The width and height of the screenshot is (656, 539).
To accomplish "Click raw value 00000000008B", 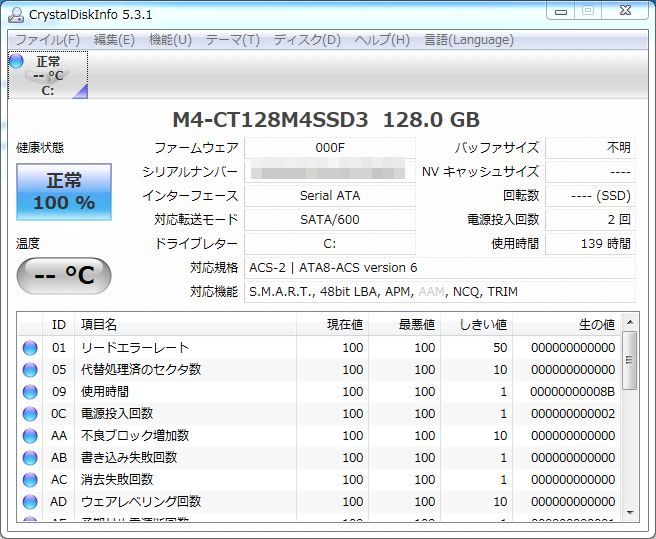I will [573, 392].
